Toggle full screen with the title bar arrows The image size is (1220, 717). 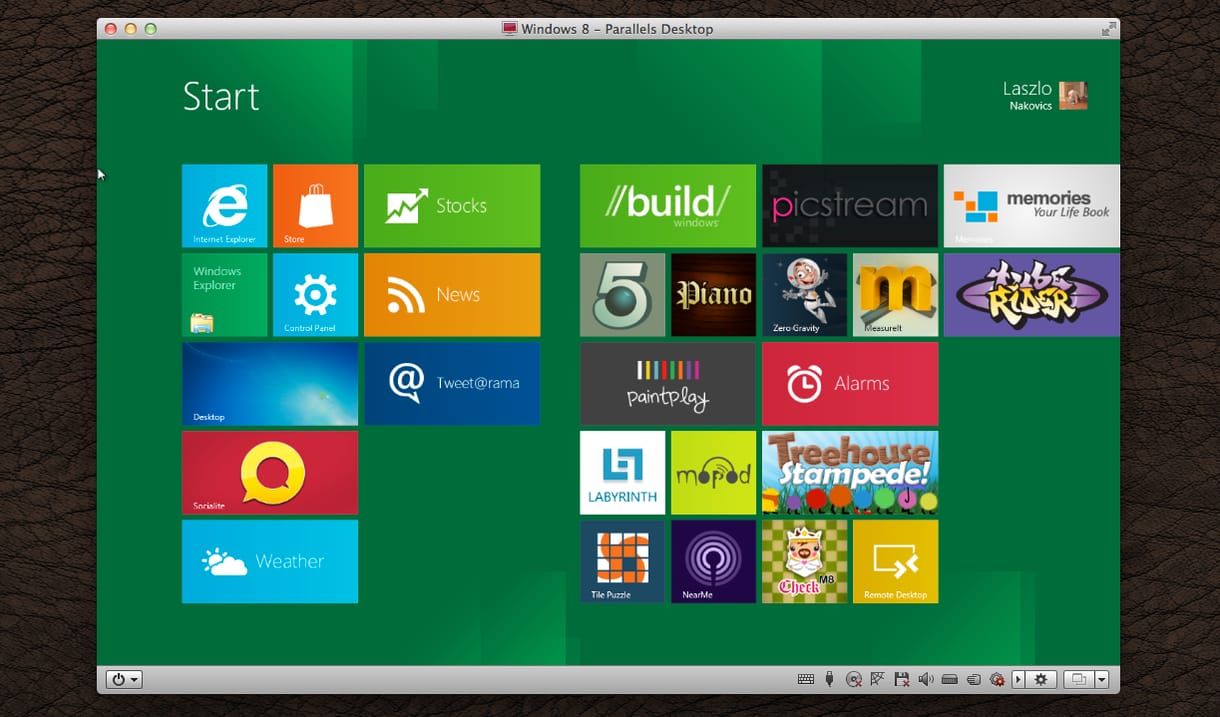(1108, 29)
